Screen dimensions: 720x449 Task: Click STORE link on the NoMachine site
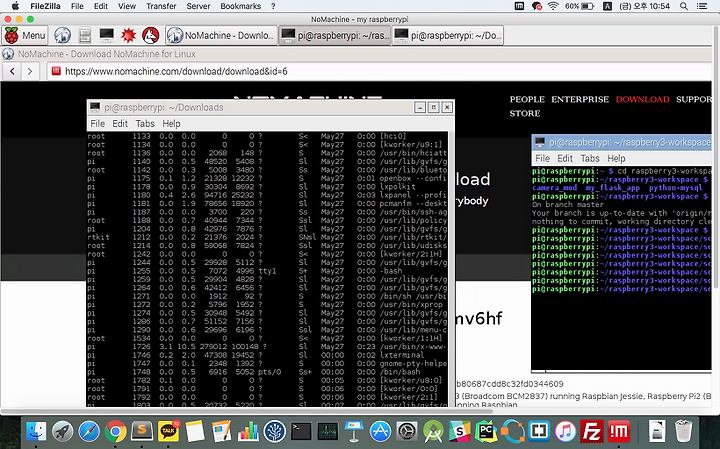point(524,113)
